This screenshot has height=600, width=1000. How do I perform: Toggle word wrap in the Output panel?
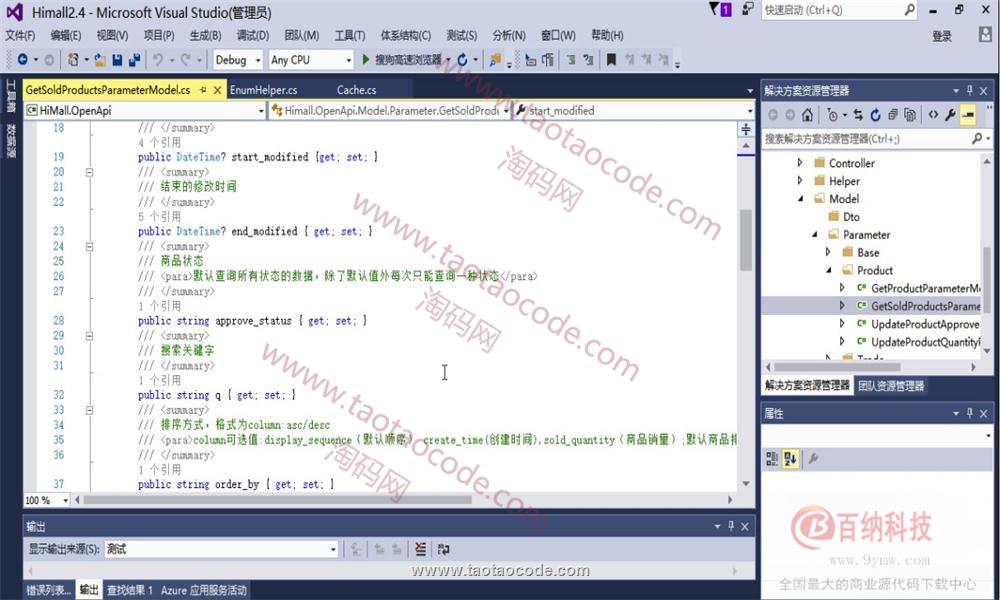pyautogui.click(x=443, y=549)
